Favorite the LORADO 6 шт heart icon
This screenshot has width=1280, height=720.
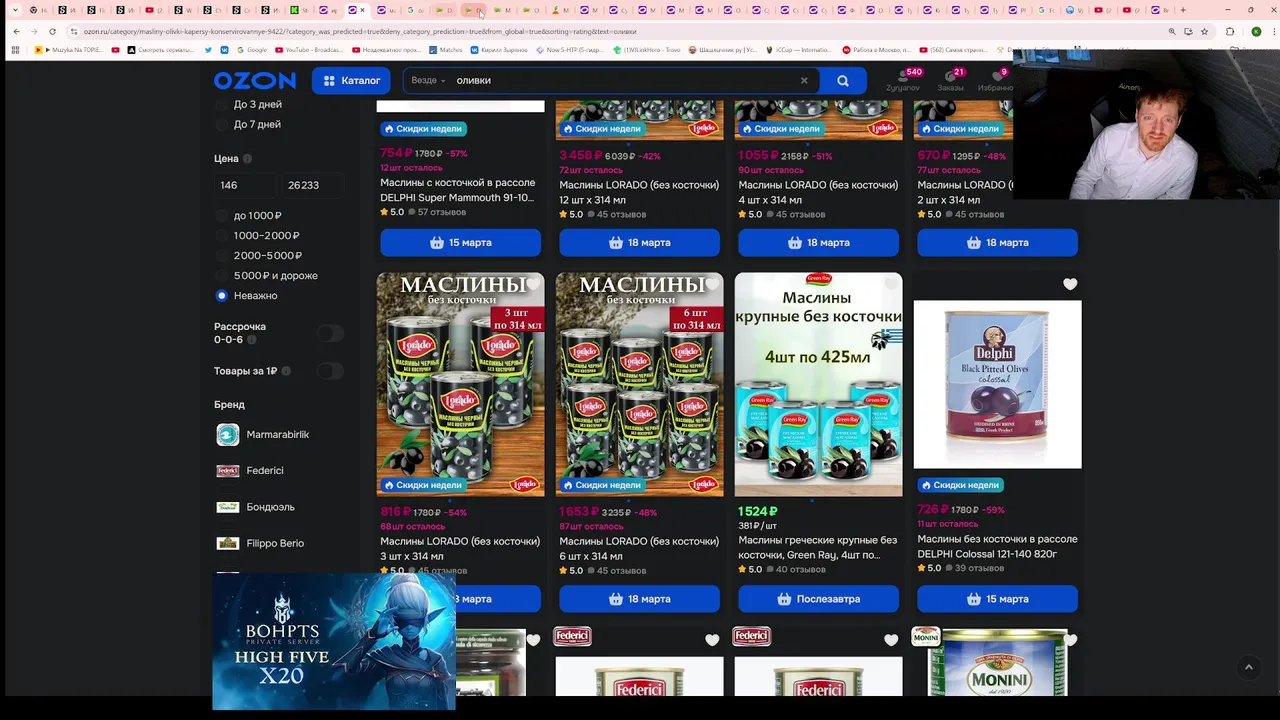712,284
